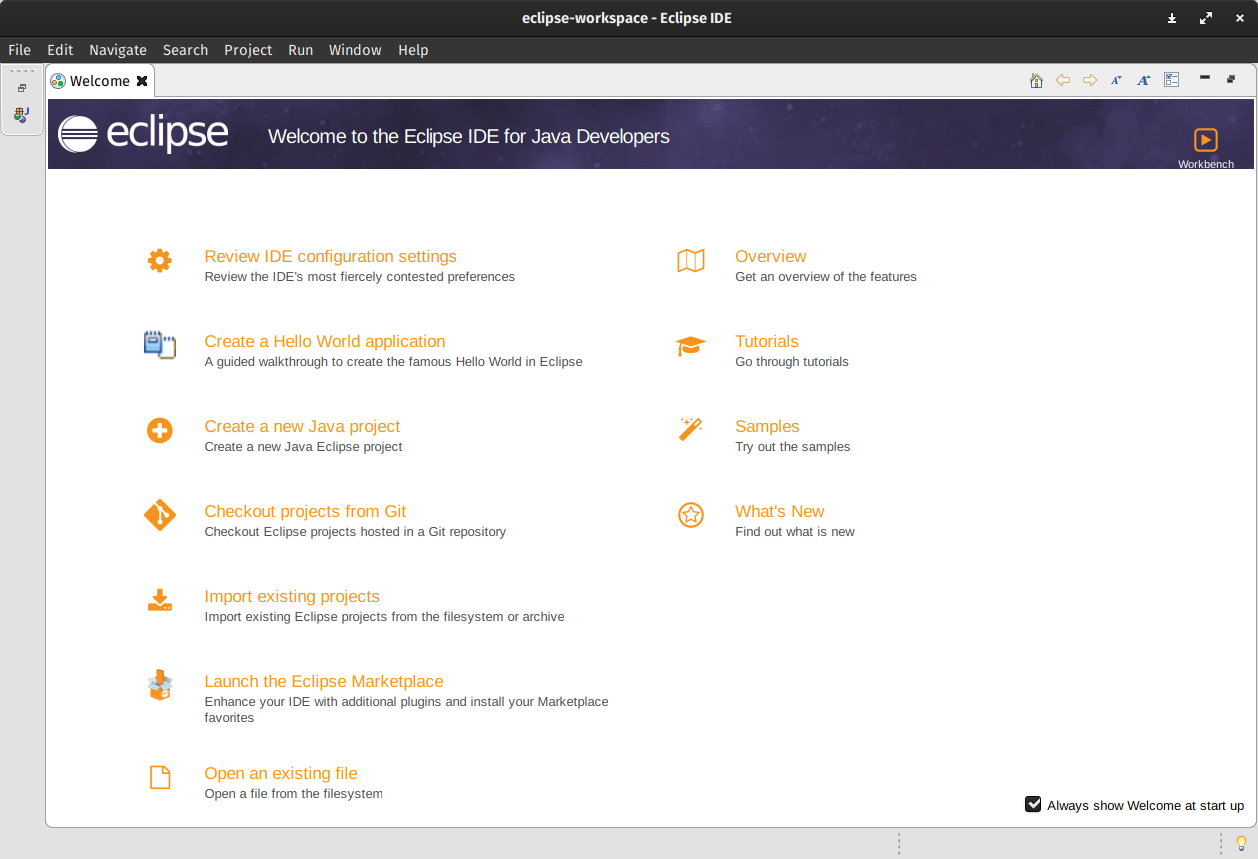
Task: Open the Java perspective icon in the sidebar
Action: click(x=21, y=114)
